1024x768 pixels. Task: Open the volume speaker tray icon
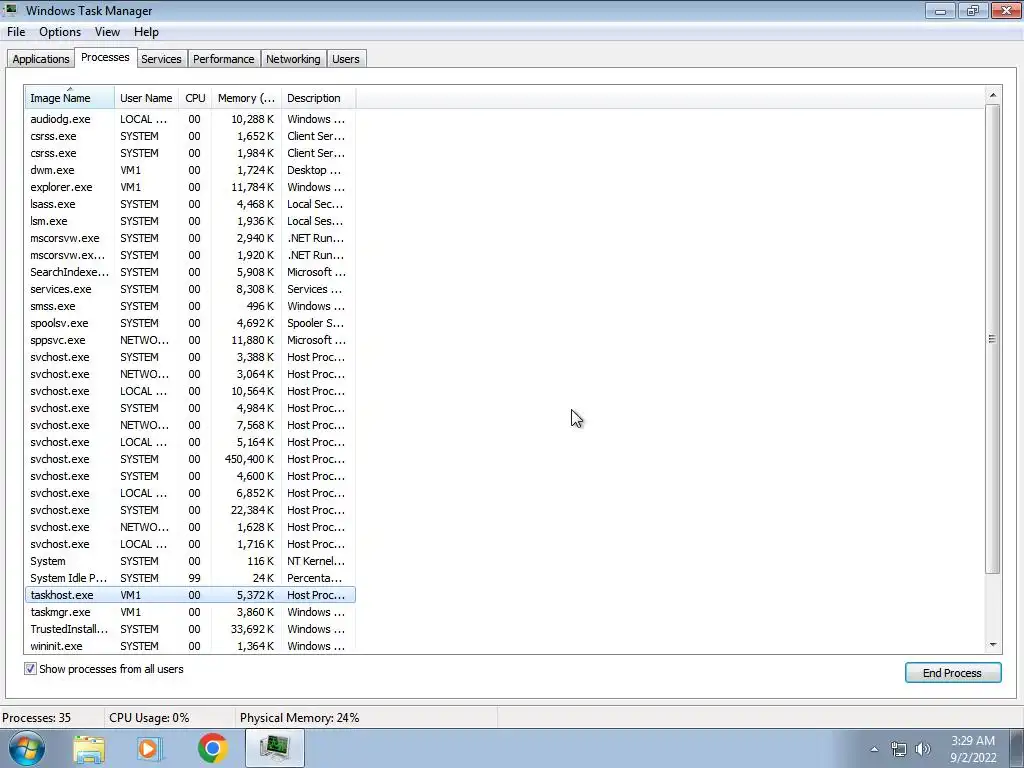(x=922, y=749)
